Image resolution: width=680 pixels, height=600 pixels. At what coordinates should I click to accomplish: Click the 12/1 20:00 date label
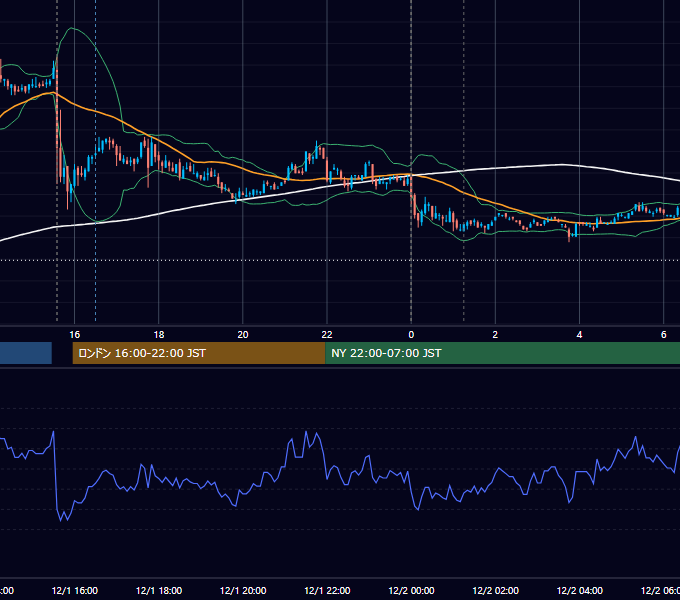click(243, 591)
